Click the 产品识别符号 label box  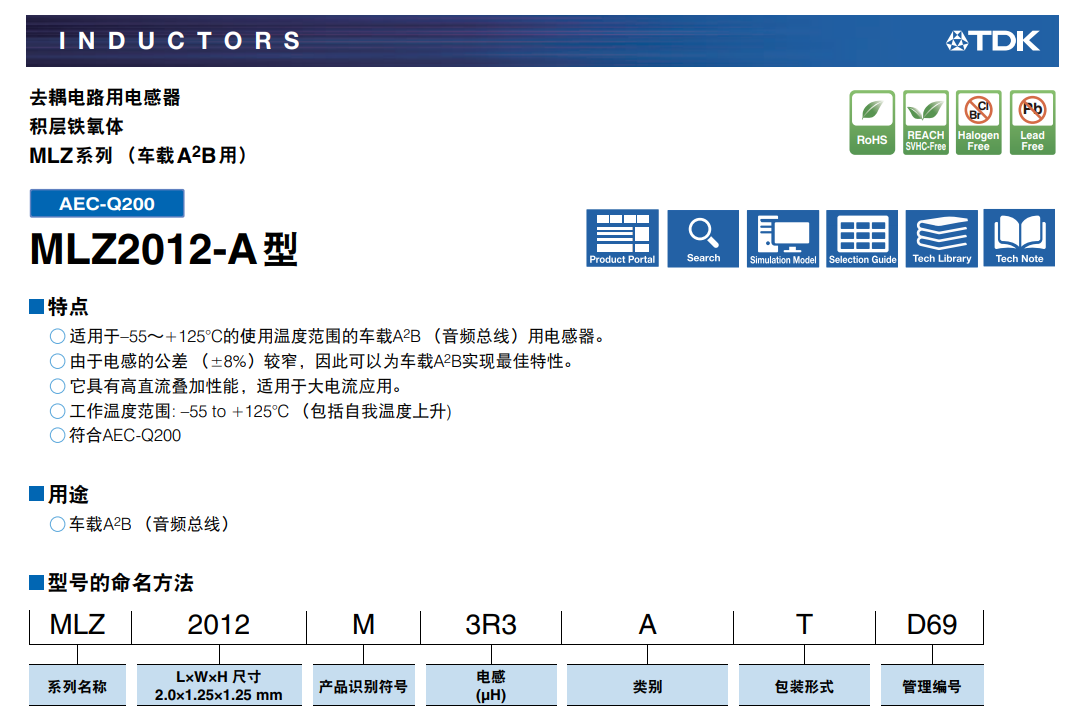click(x=363, y=685)
